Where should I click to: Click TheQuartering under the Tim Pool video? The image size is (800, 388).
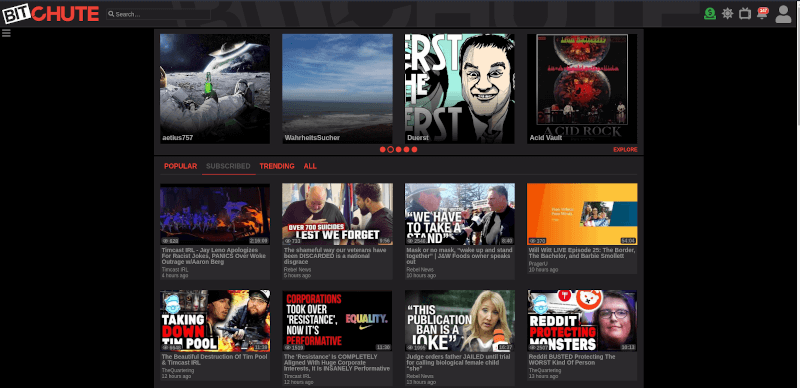178,370
